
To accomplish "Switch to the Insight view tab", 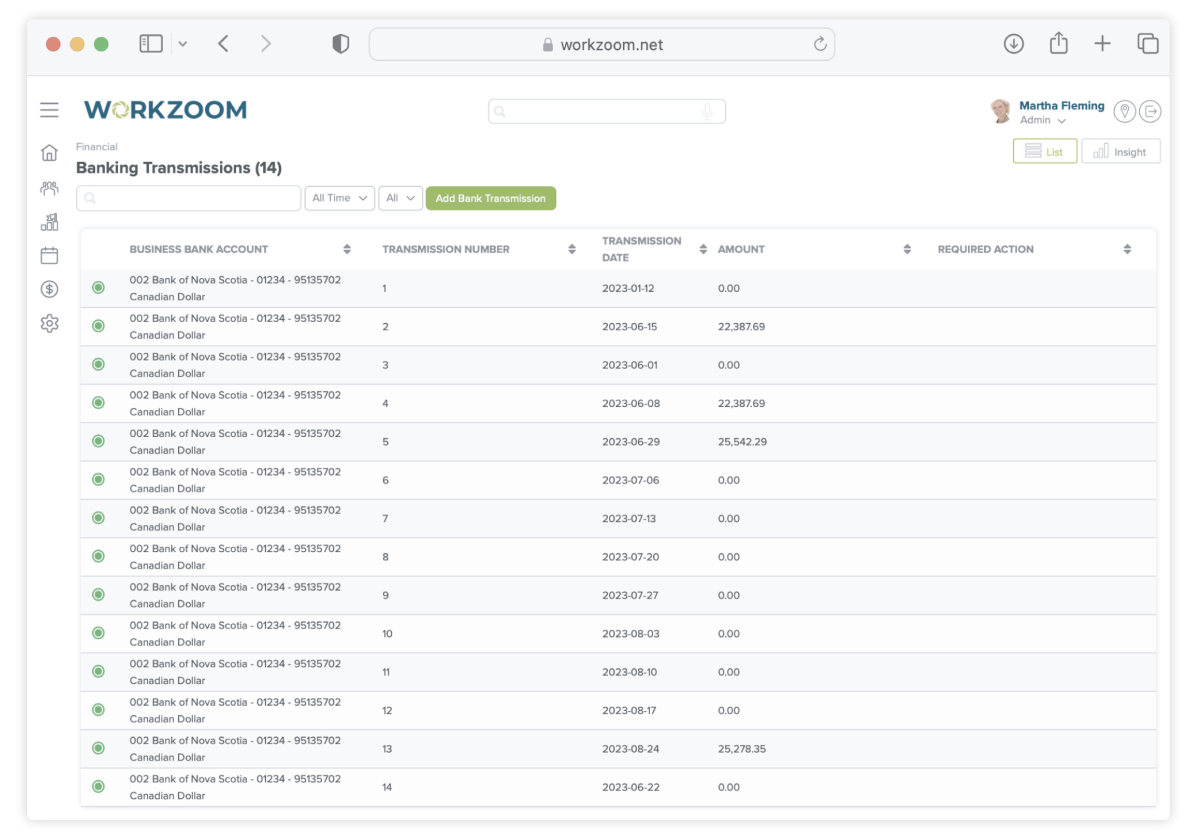I will coord(1120,150).
